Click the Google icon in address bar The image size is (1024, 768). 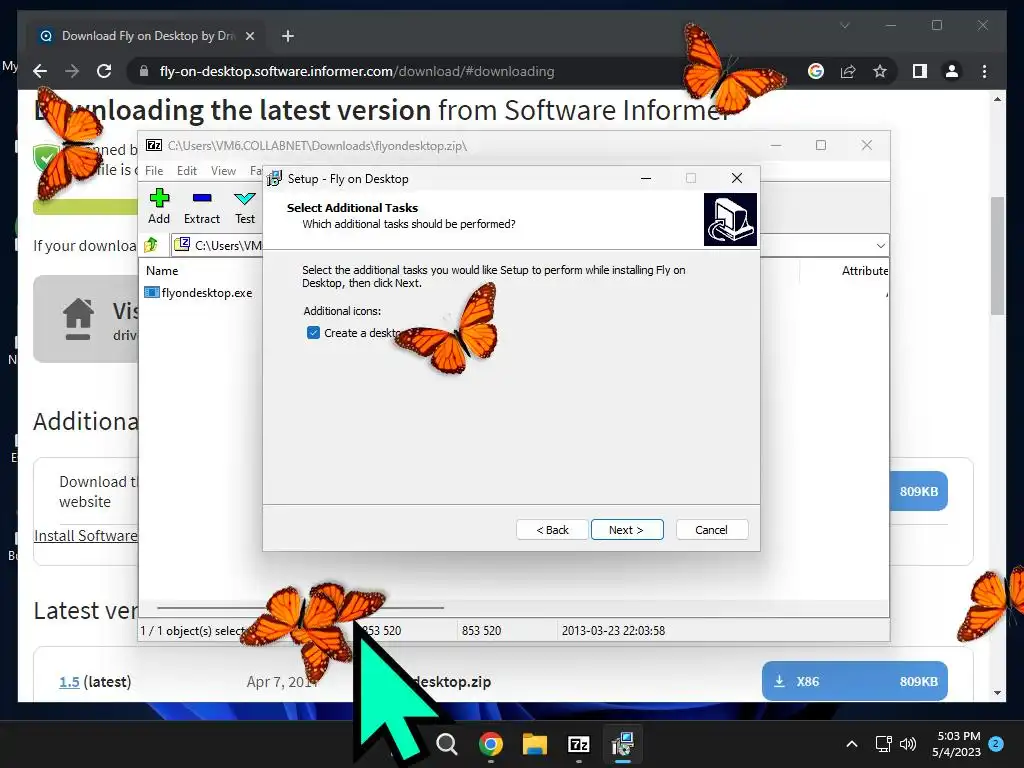pos(816,71)
